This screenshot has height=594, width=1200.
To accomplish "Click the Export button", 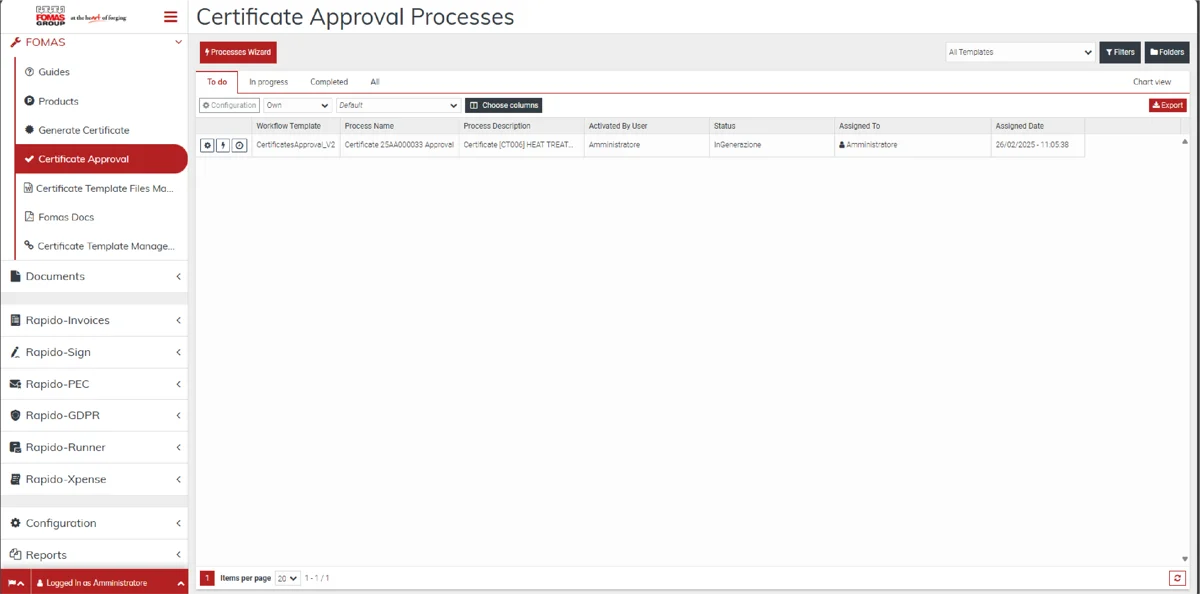I will click(1167, 105).
